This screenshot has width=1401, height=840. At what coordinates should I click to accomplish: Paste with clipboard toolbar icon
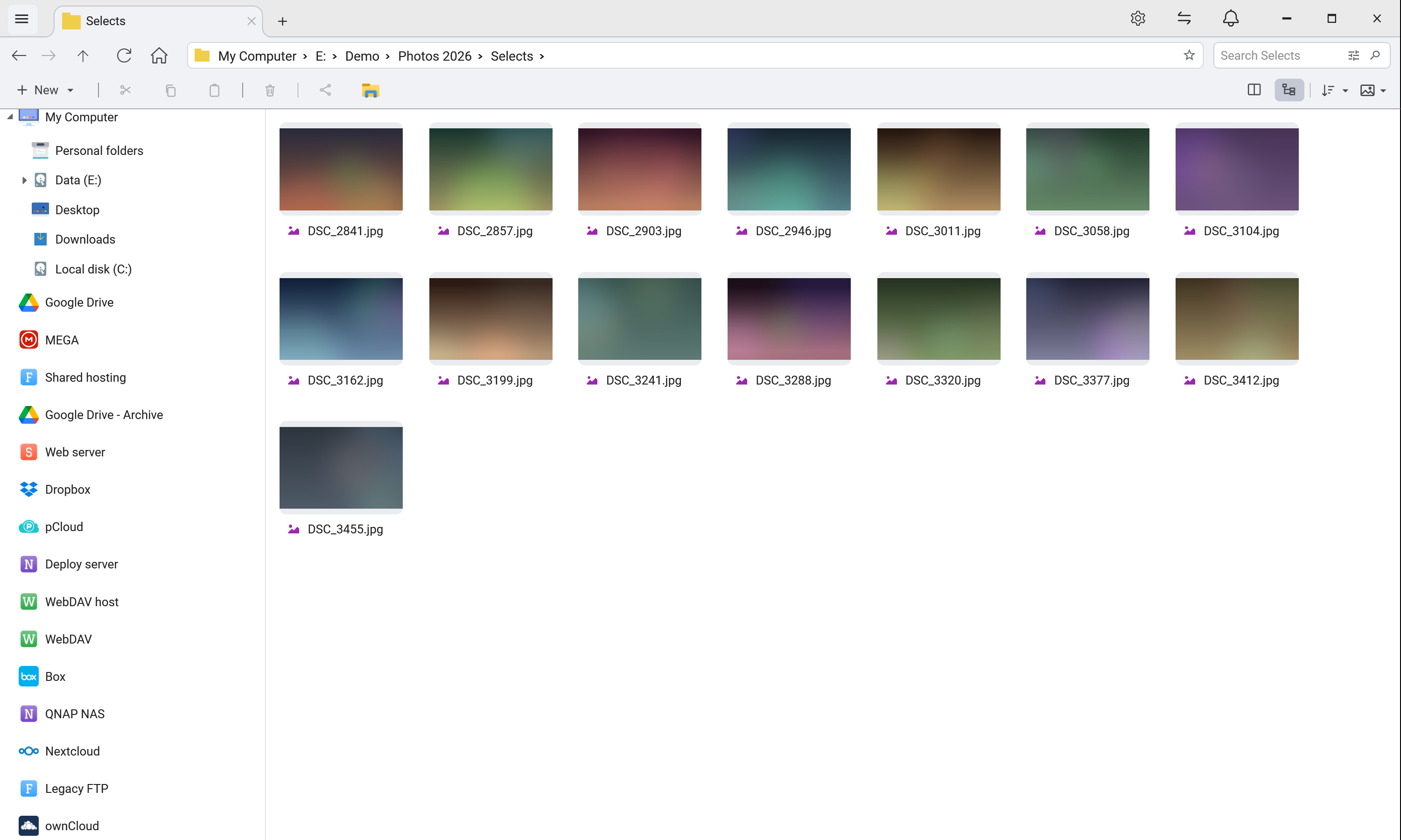(x=214, y=90)
